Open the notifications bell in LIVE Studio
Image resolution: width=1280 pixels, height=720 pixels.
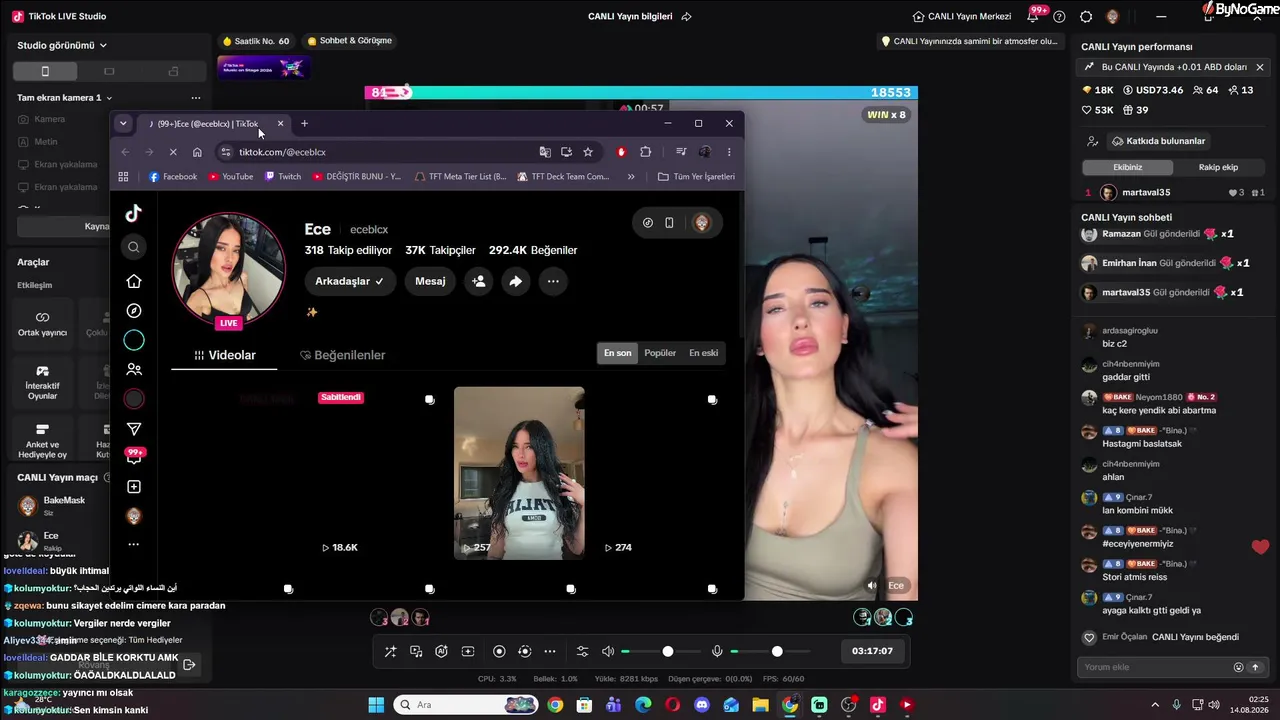tap(1033, 17)
